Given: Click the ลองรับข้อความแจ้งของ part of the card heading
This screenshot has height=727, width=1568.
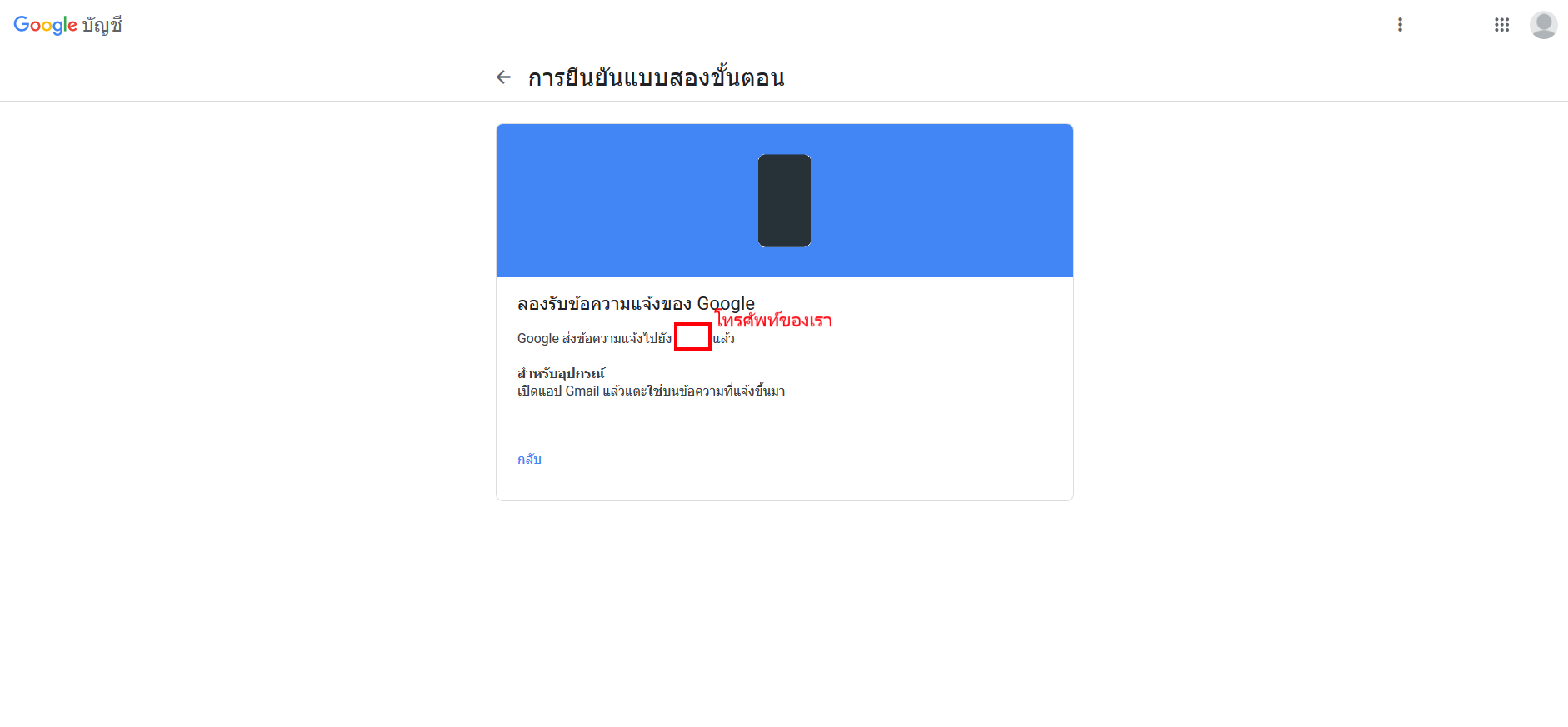Looking at the screenshot, I should (604, 303).
